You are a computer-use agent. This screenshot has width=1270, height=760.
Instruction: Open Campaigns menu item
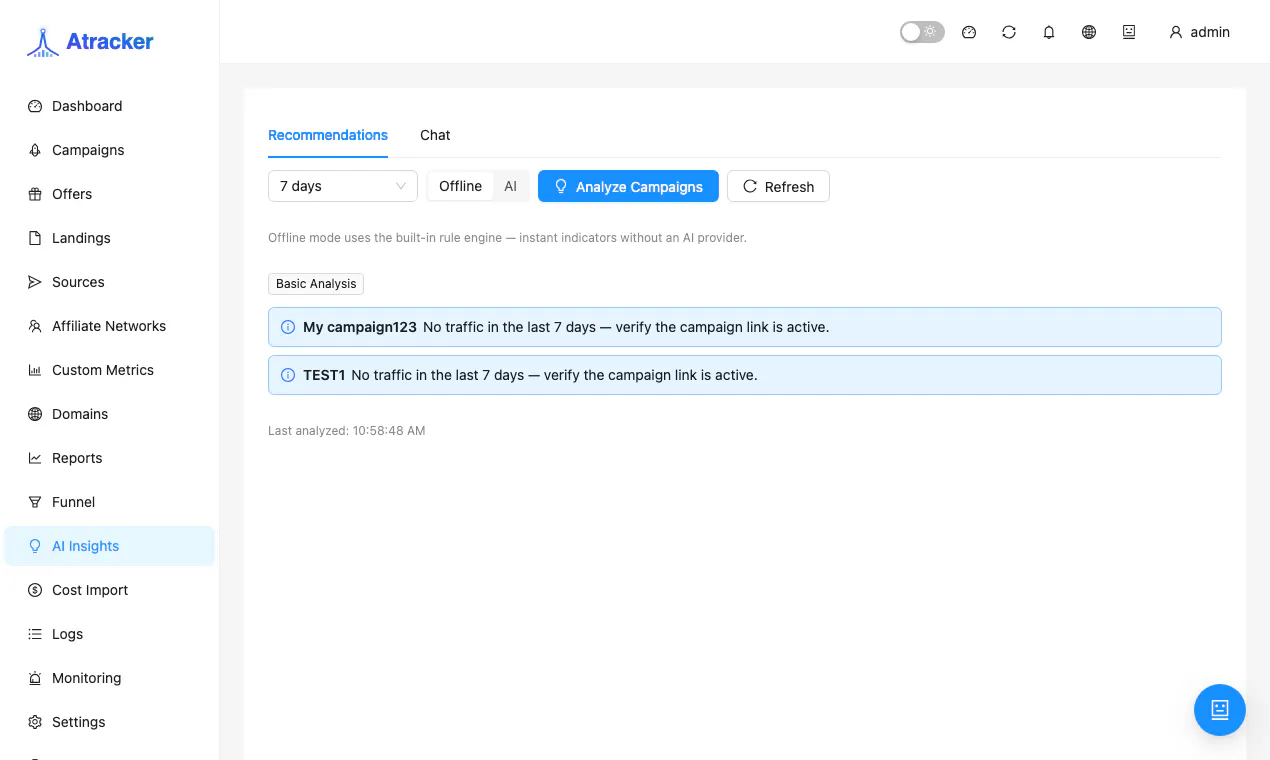tap(109, 150)
